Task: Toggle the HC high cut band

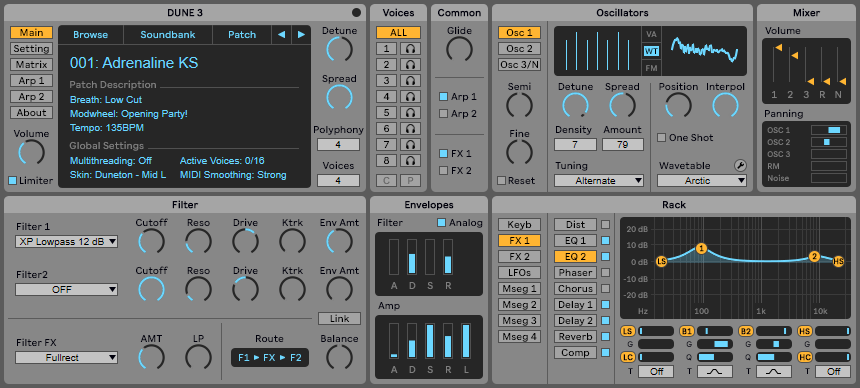Action: pos(805,357)
